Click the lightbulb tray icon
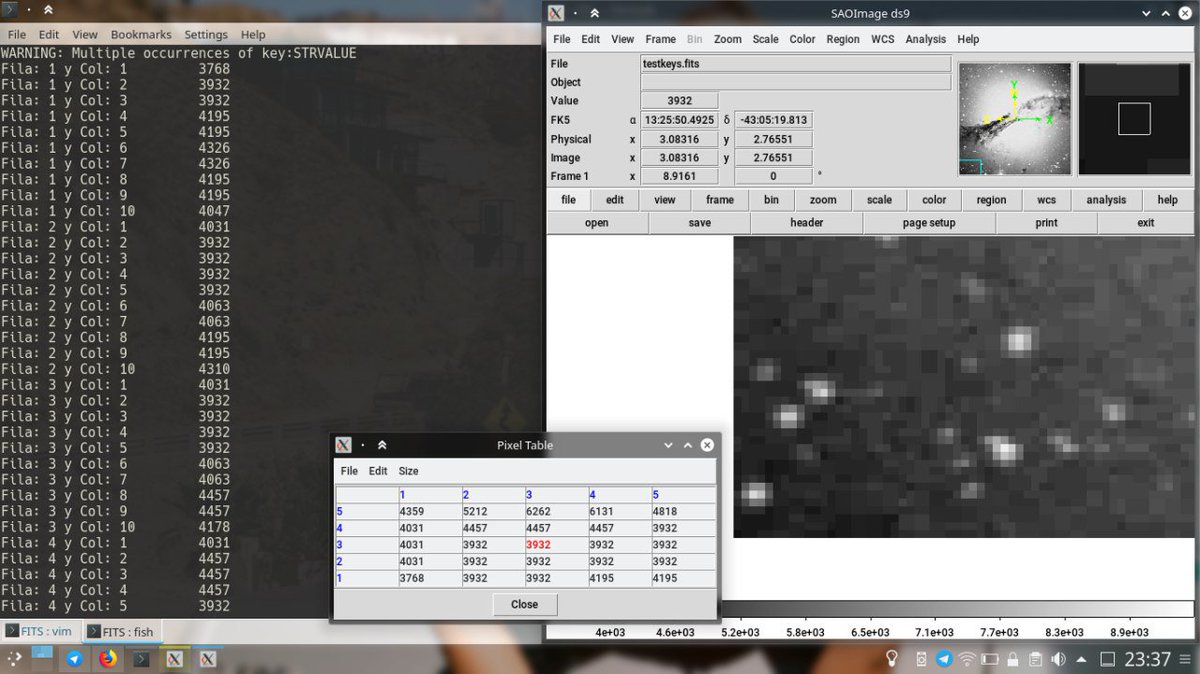This screenshot has height=674, width=1200. pyautogui.click(x=892, y=659)
